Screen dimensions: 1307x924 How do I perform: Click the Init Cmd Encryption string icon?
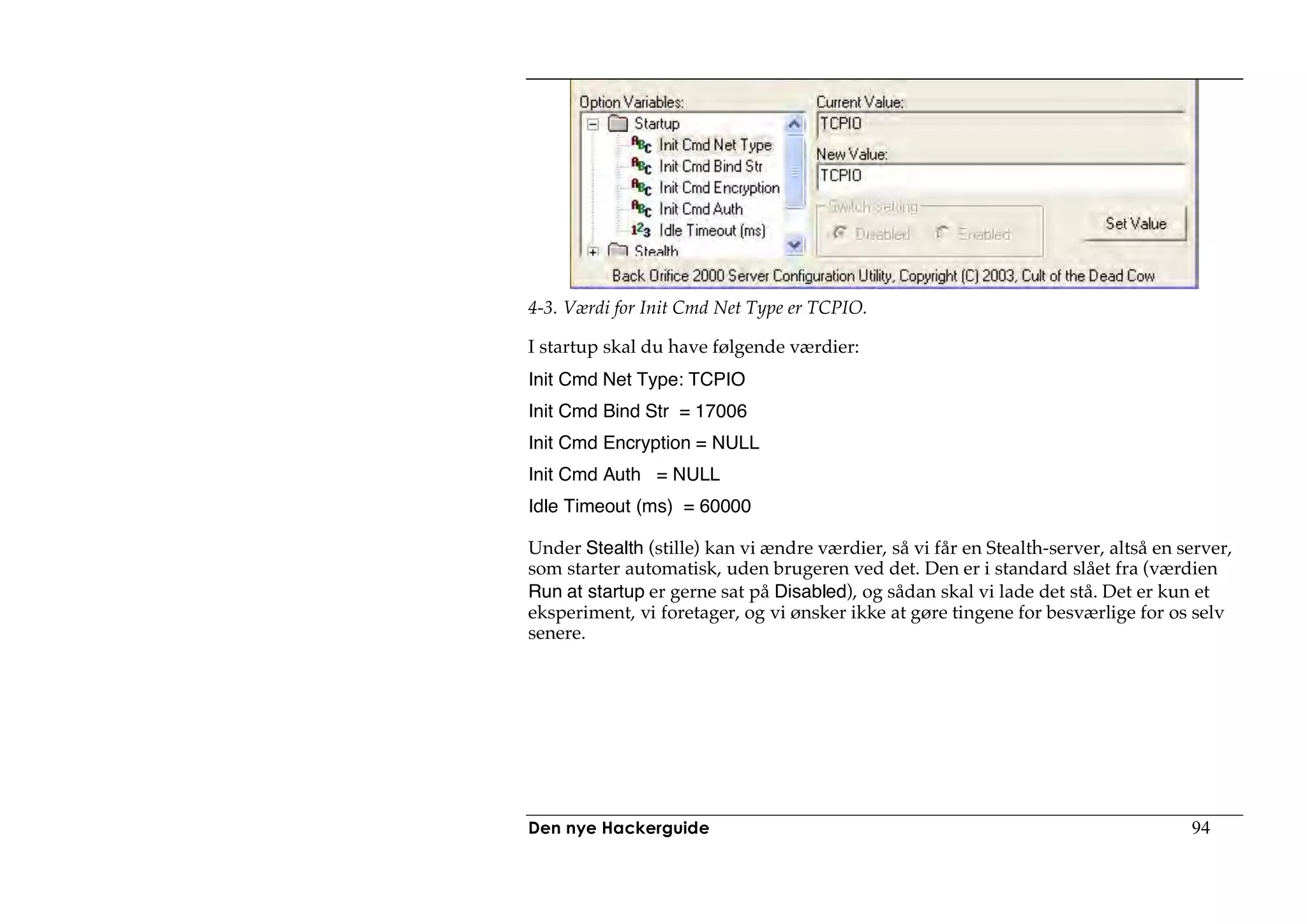641,188
